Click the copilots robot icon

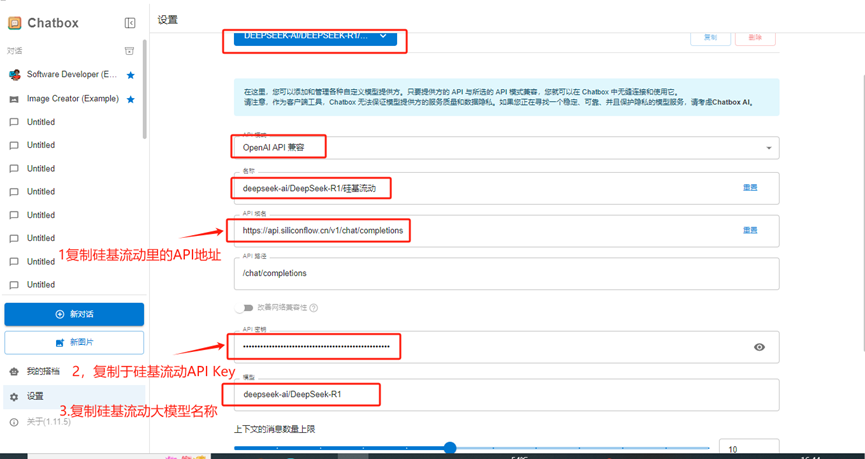point(14,372)
